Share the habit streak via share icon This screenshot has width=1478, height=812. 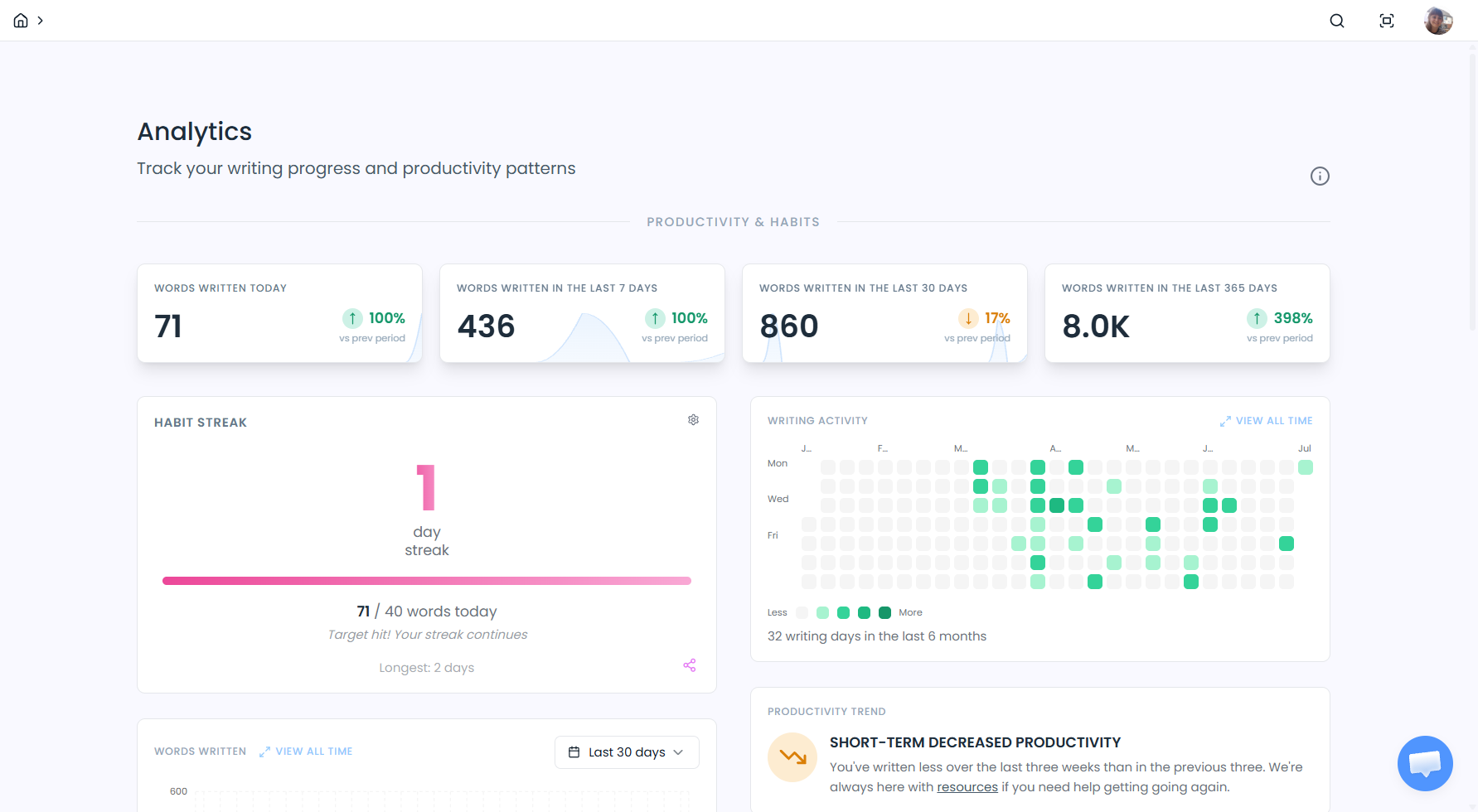coord(690,665)
